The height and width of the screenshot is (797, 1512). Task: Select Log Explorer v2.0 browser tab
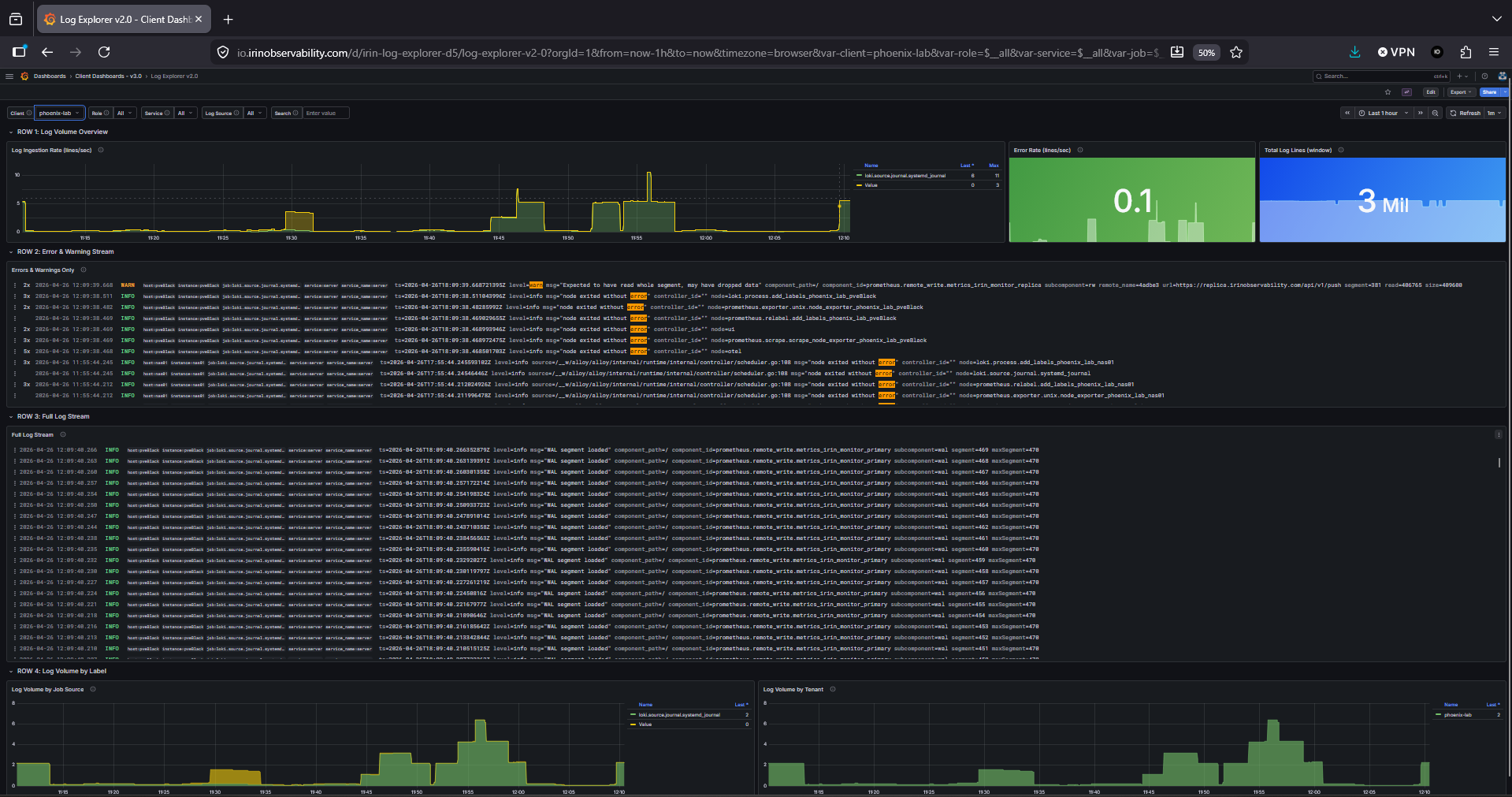[124, 19]
